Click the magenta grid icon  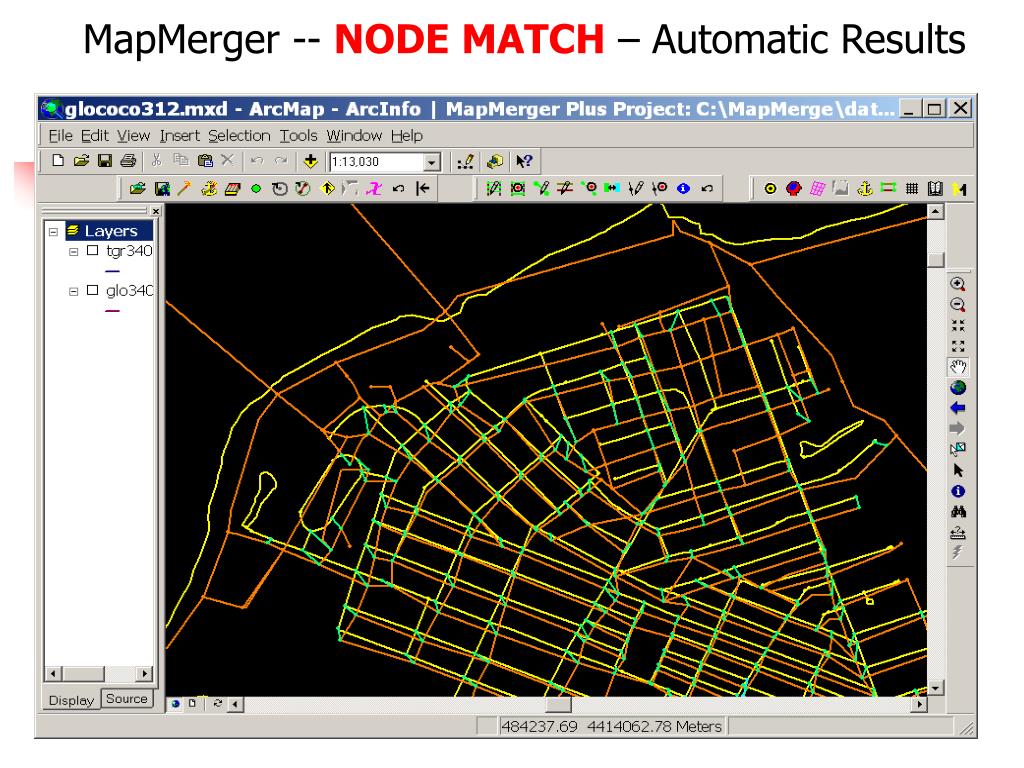click(817, 189)
